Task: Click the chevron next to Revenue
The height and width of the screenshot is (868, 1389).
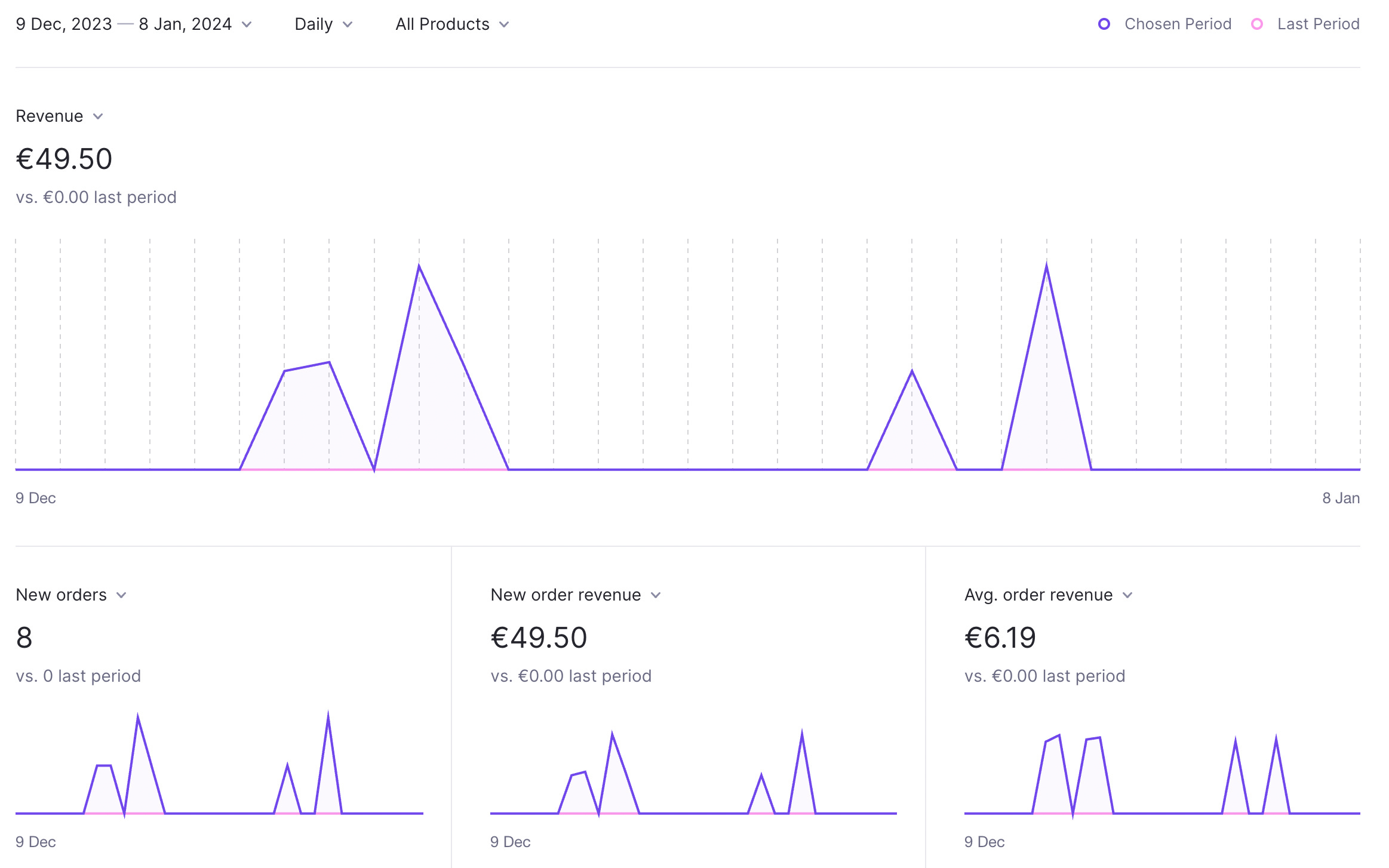Action: (99, 116)
